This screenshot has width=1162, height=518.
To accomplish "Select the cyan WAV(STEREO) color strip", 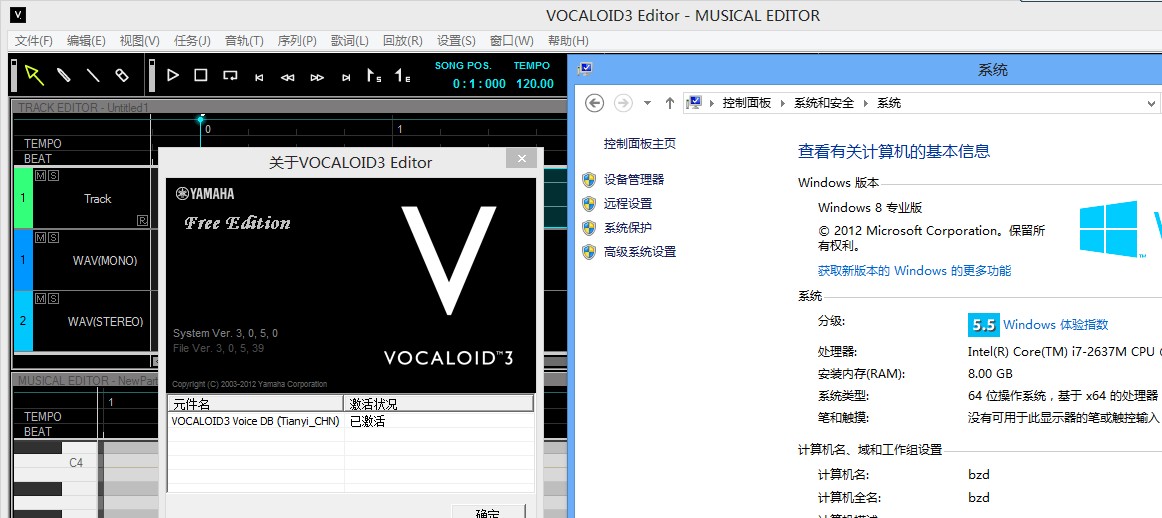I will pos(23,321).
